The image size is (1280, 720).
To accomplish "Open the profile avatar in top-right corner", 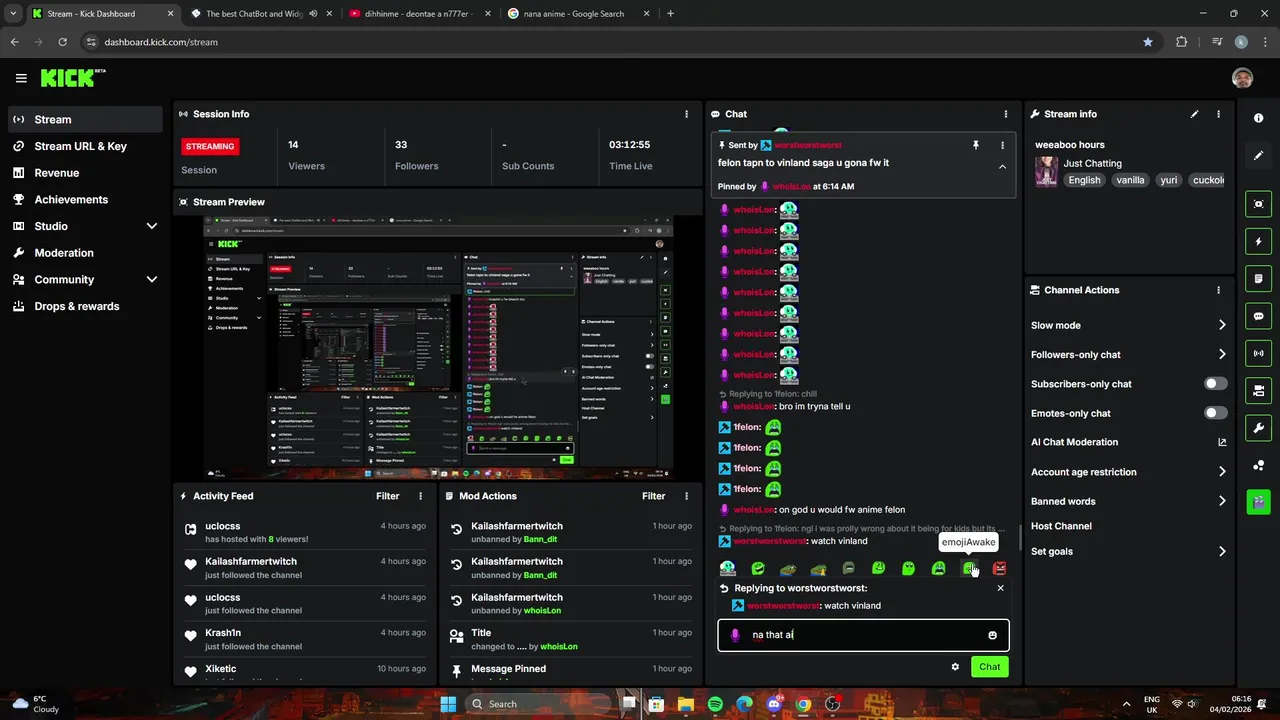I will 1242,78.
